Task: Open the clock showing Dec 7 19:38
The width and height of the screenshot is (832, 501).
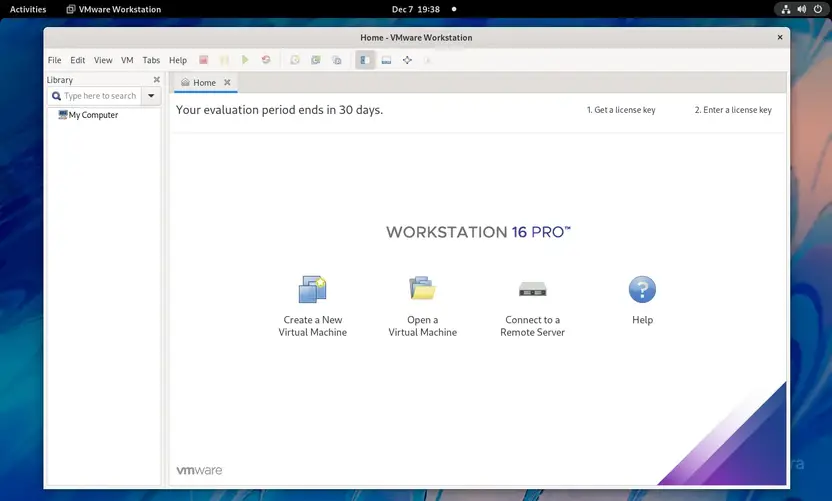Action: click(x=415, y=9)
